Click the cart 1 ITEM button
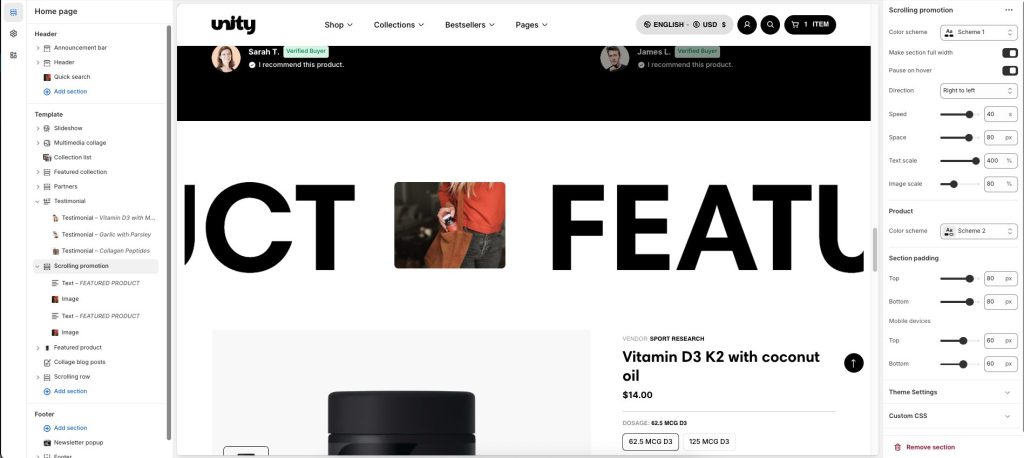This screenshot has height=458, width=1024. (x=810, y=25)
